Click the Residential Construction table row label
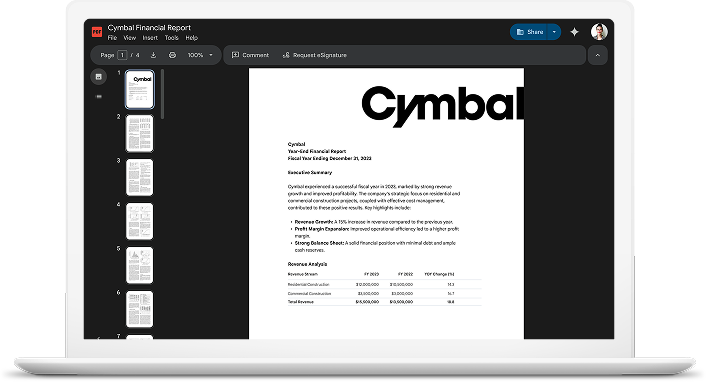This screenshot has width=706, height=382. [308, 285]
